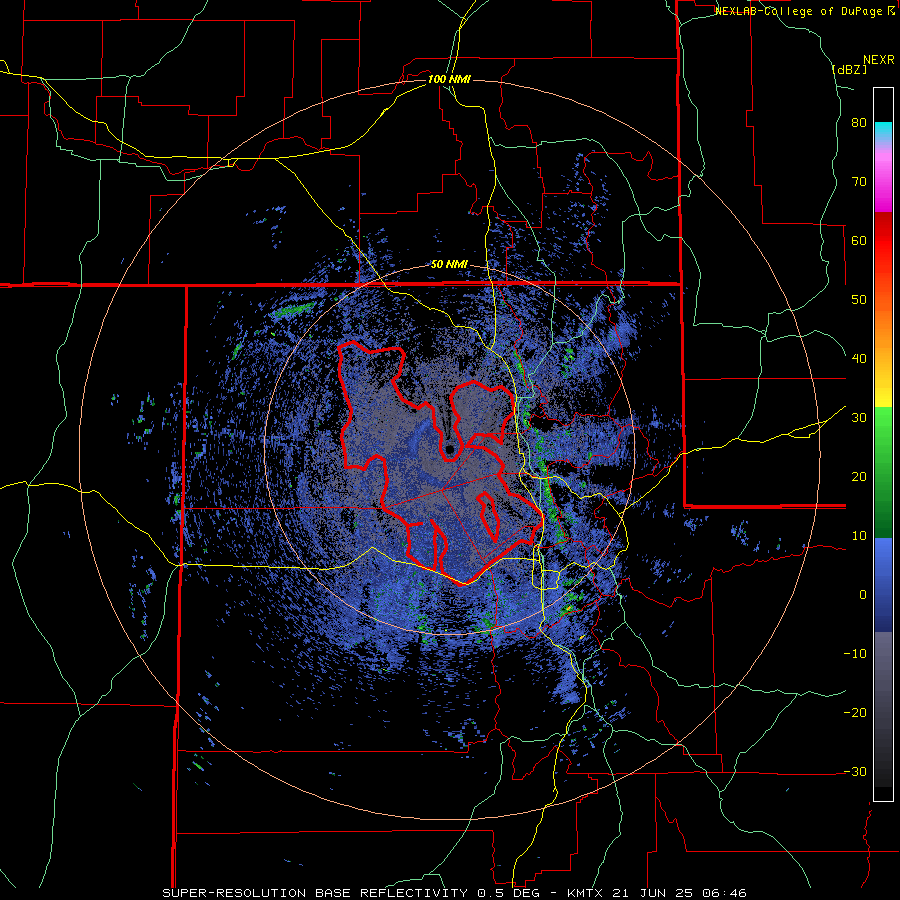
Task: Select the 30 value on dBZ scale
Action: (x=859, y=418)
